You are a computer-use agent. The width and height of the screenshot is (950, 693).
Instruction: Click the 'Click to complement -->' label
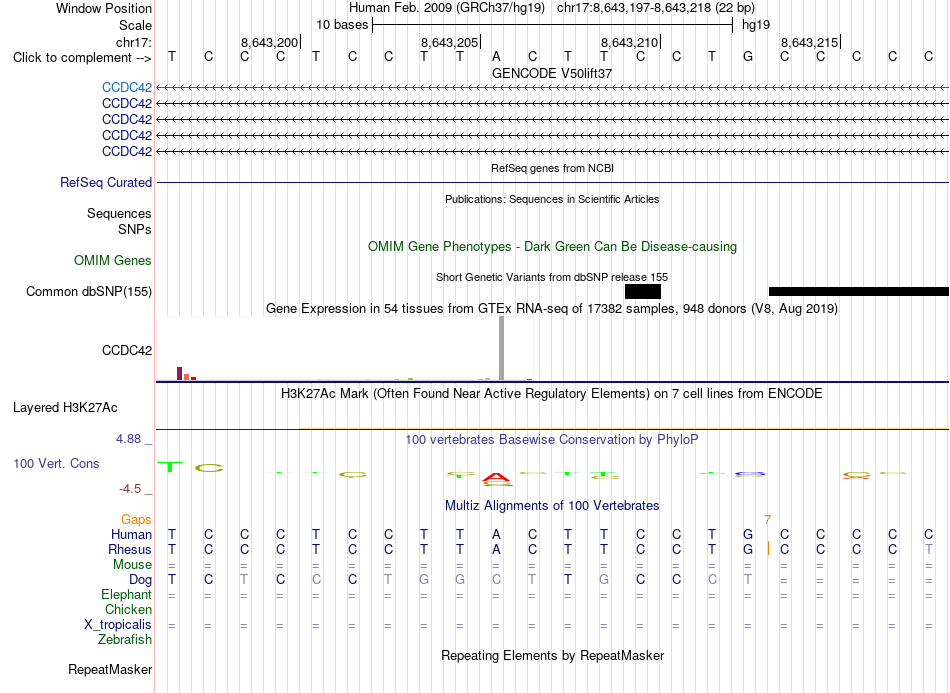pos(82,58)
